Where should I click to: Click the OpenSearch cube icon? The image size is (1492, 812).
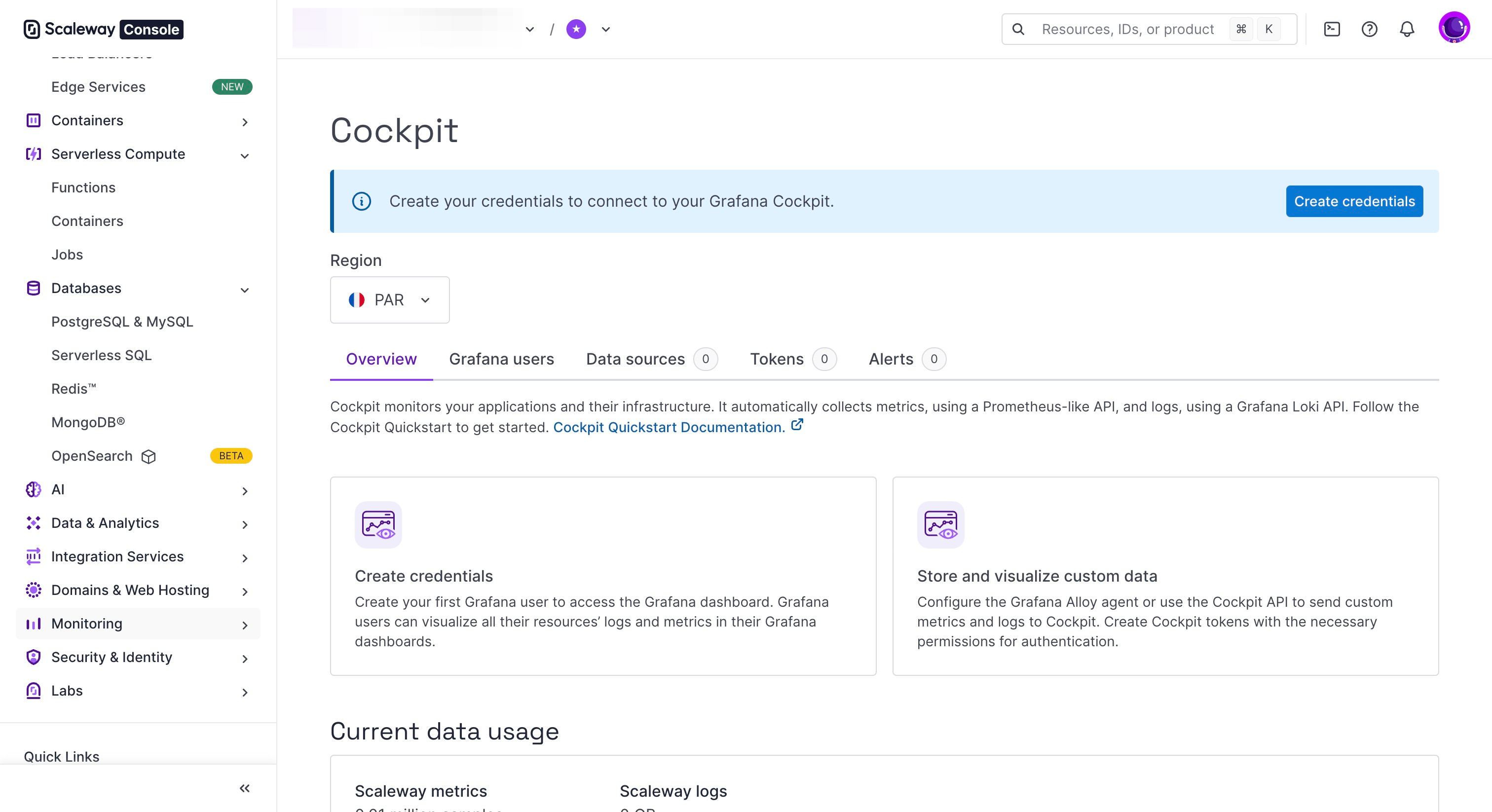(x=149, y=456)
